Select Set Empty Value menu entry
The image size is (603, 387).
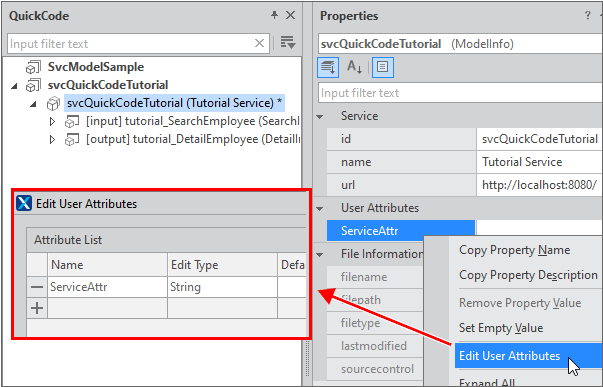[501, 328]
